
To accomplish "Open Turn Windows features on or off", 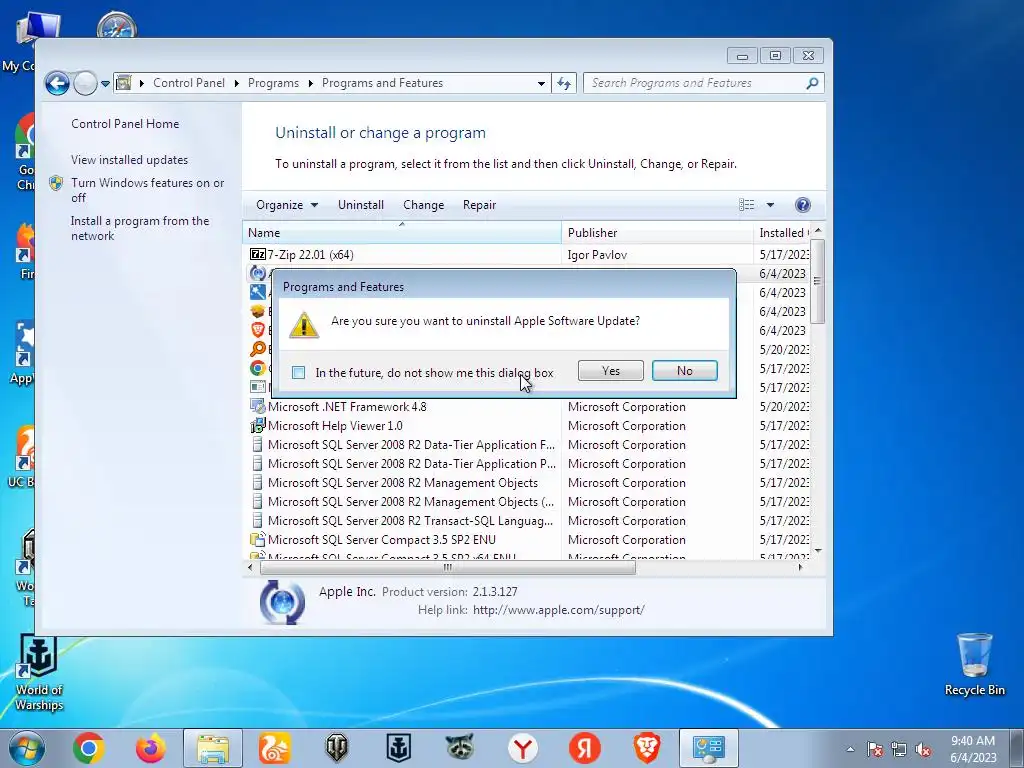I will [x=147, y=190].
